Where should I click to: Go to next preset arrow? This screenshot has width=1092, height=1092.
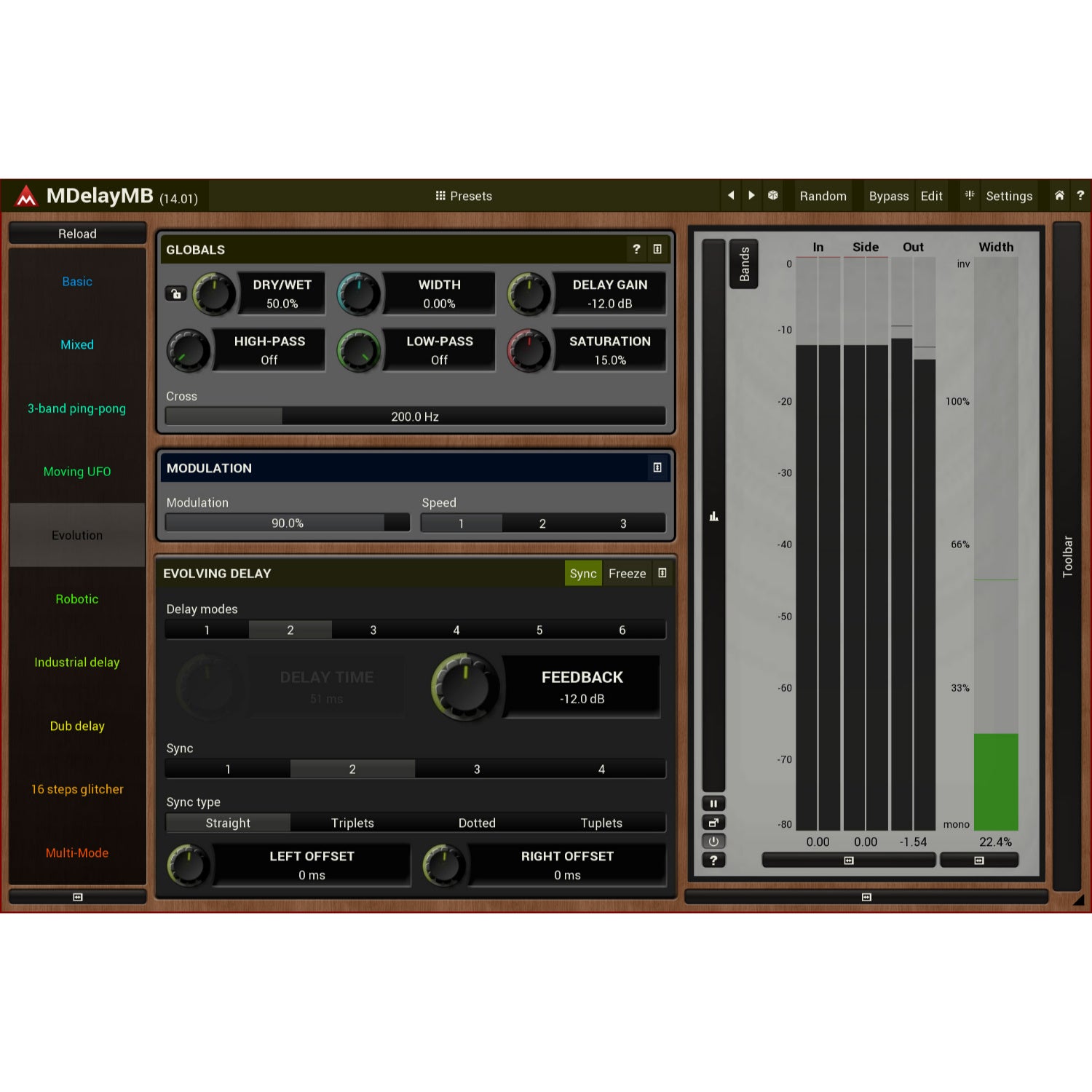pyautogui.click(x=751, y=196)
